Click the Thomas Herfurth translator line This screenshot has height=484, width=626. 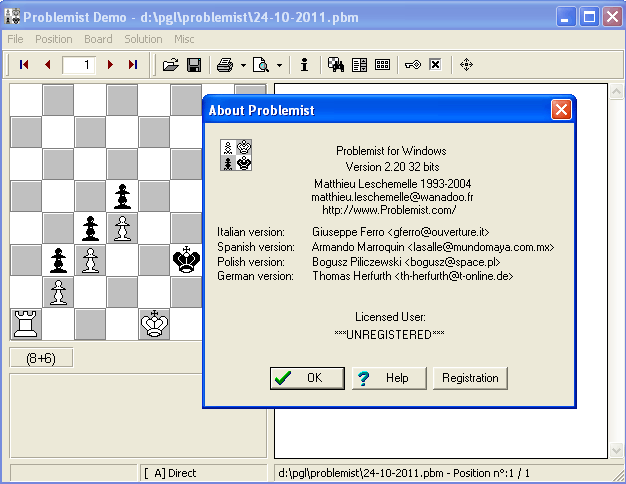click(412, 276)
